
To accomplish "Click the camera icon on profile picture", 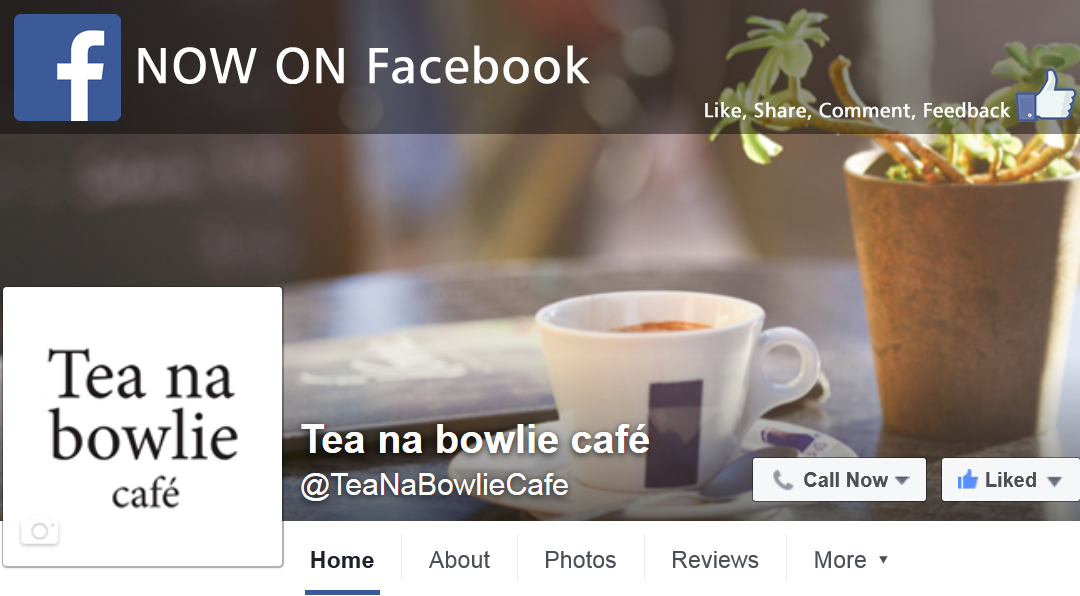I will [x=39, y=531].
